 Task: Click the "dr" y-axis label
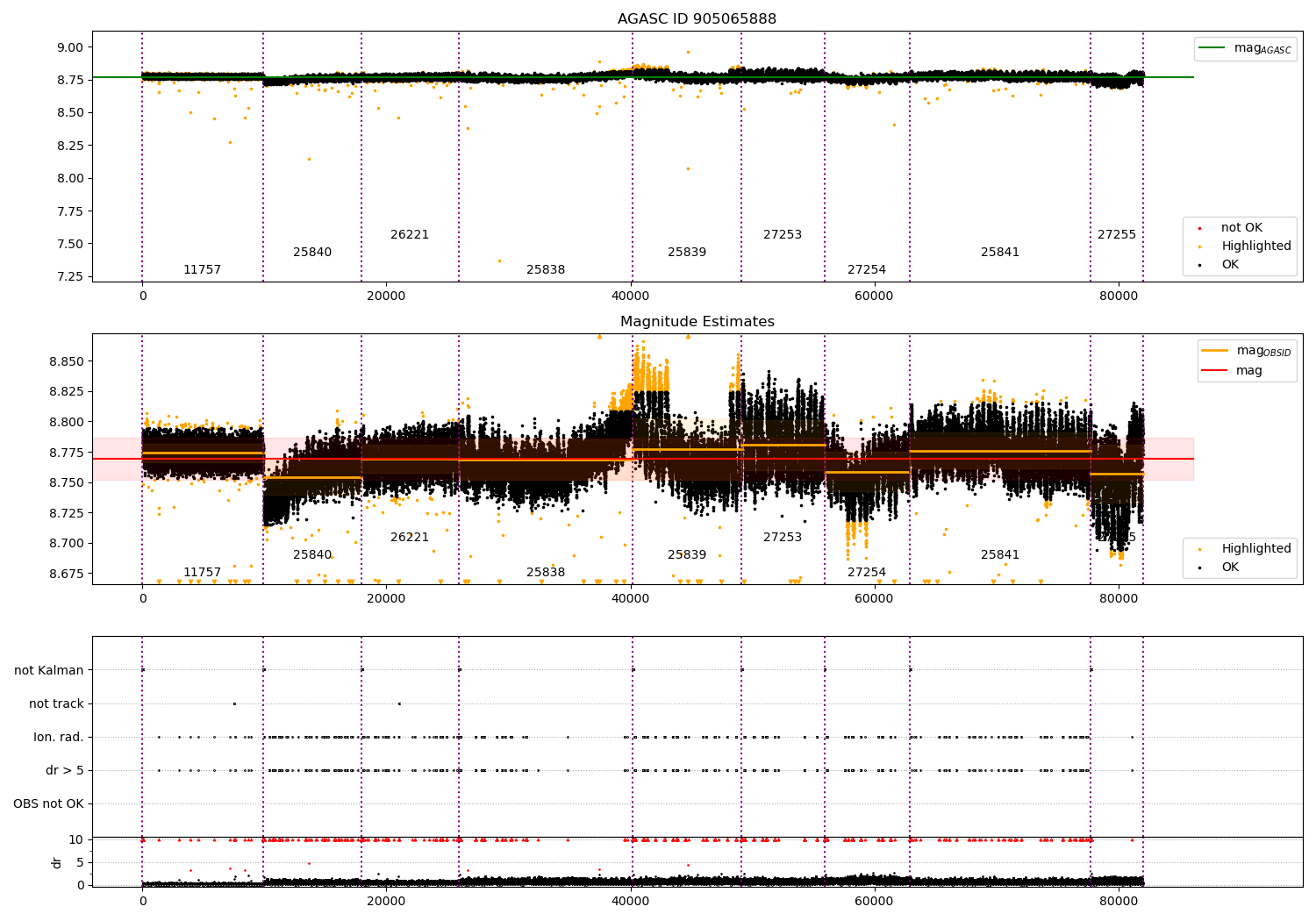tap(57, 862)
